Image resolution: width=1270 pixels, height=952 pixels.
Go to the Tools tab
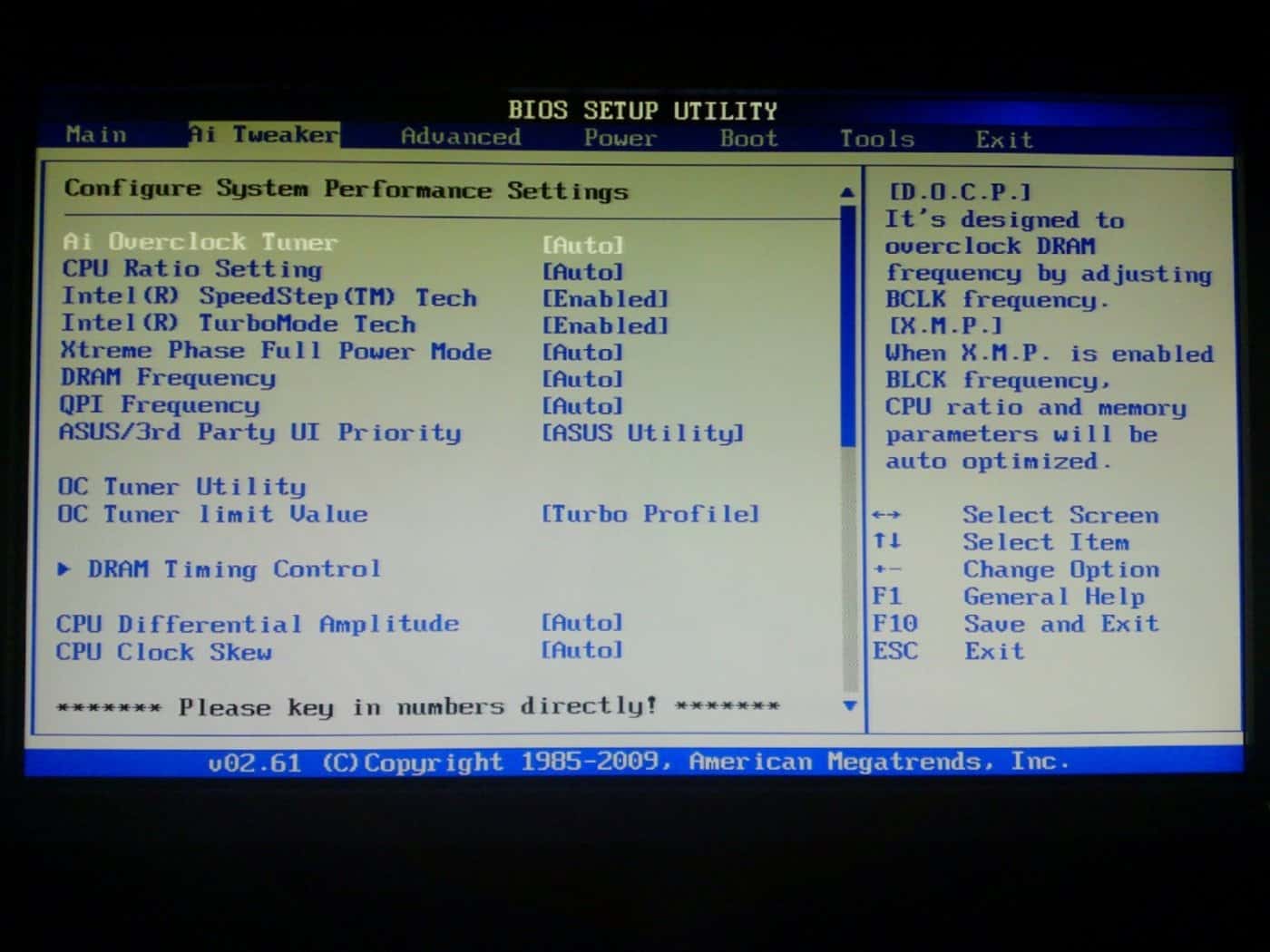pyautogui.click(x=876, y=139)
